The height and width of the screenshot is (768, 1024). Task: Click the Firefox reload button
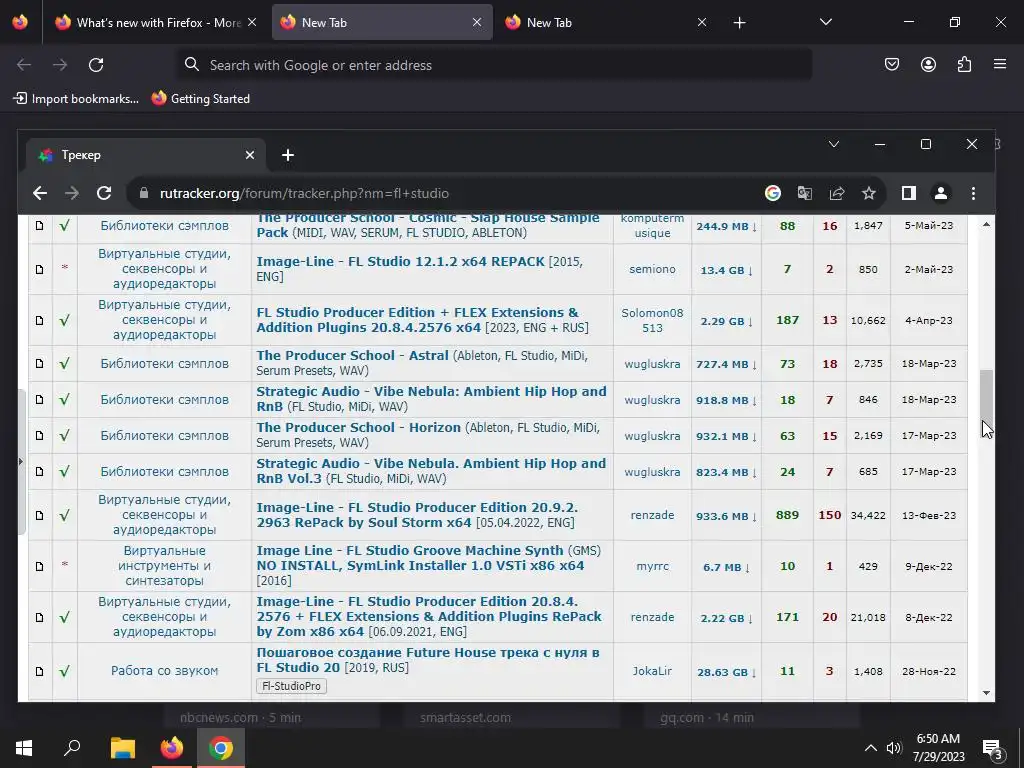tap(96, 65)
